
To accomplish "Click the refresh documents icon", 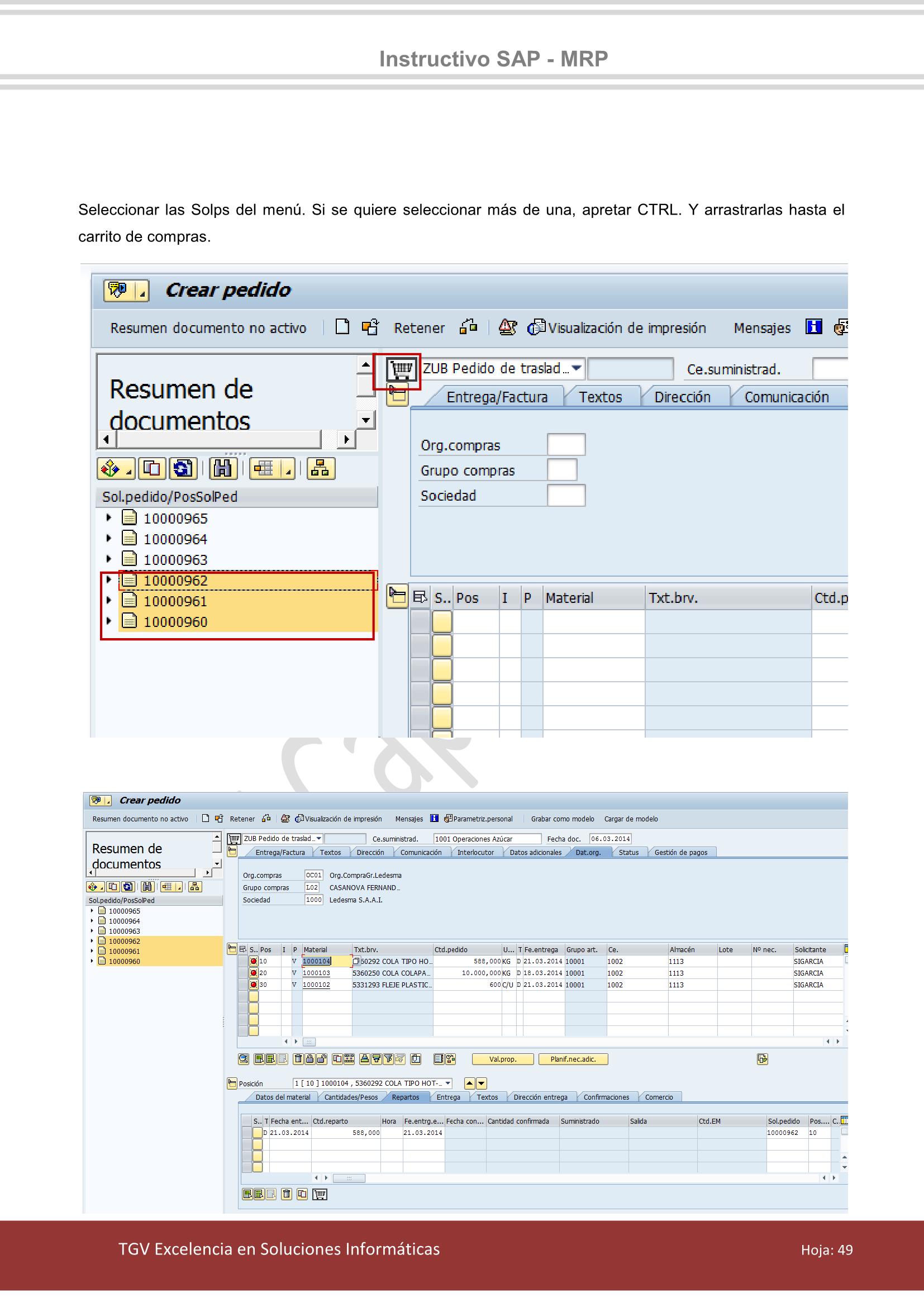I will point(183,469).
